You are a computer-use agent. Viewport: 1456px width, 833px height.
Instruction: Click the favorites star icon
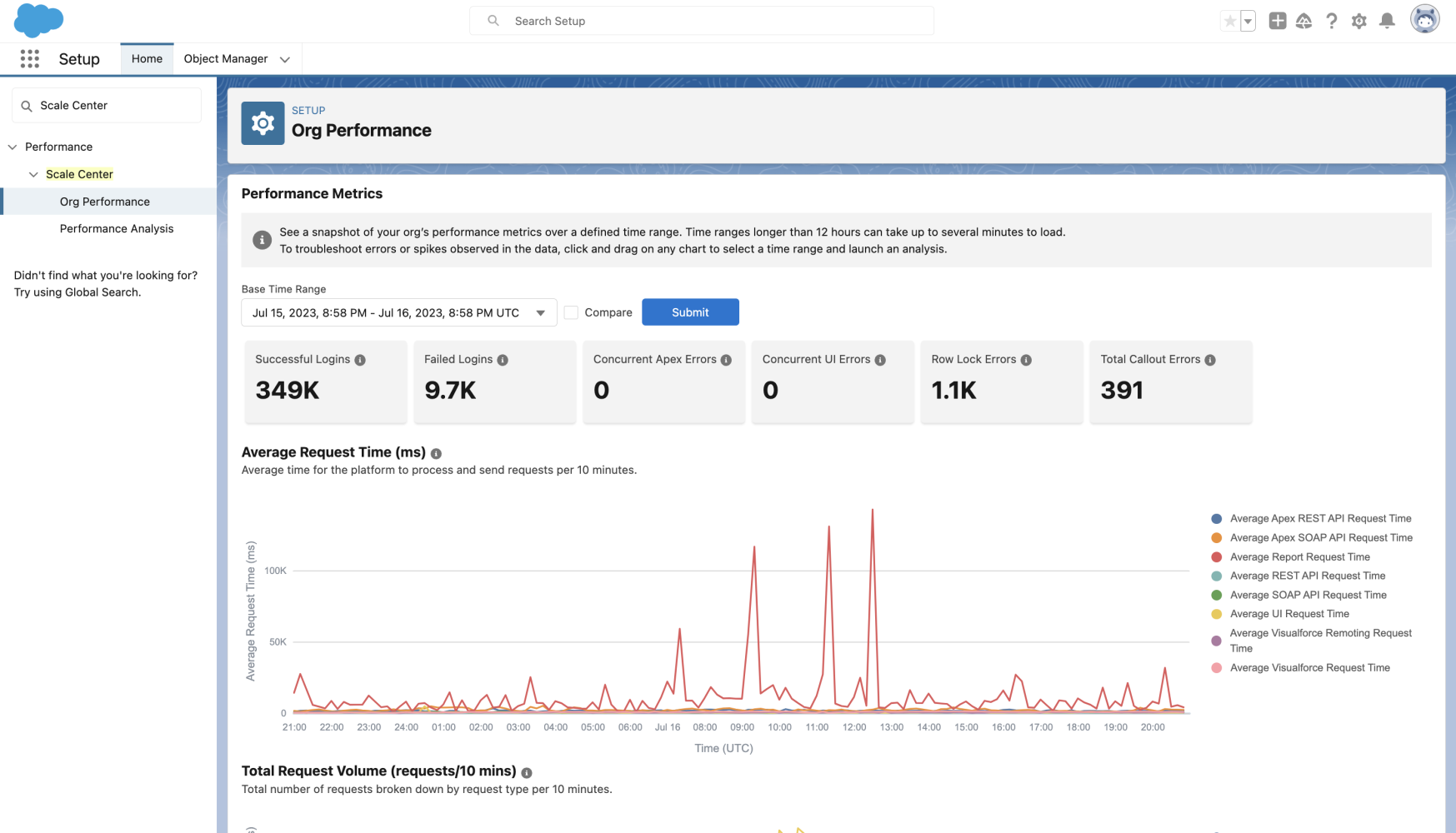coord(1229,21)
